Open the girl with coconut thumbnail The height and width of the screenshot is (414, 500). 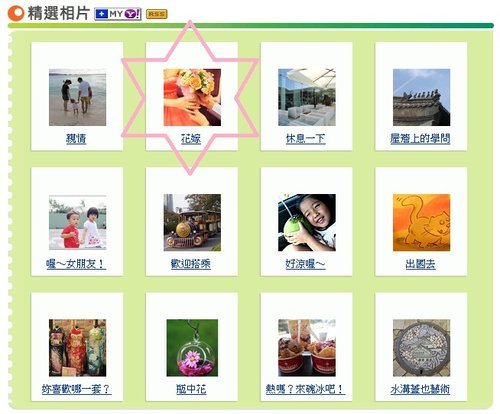click(x=307, y=222)
